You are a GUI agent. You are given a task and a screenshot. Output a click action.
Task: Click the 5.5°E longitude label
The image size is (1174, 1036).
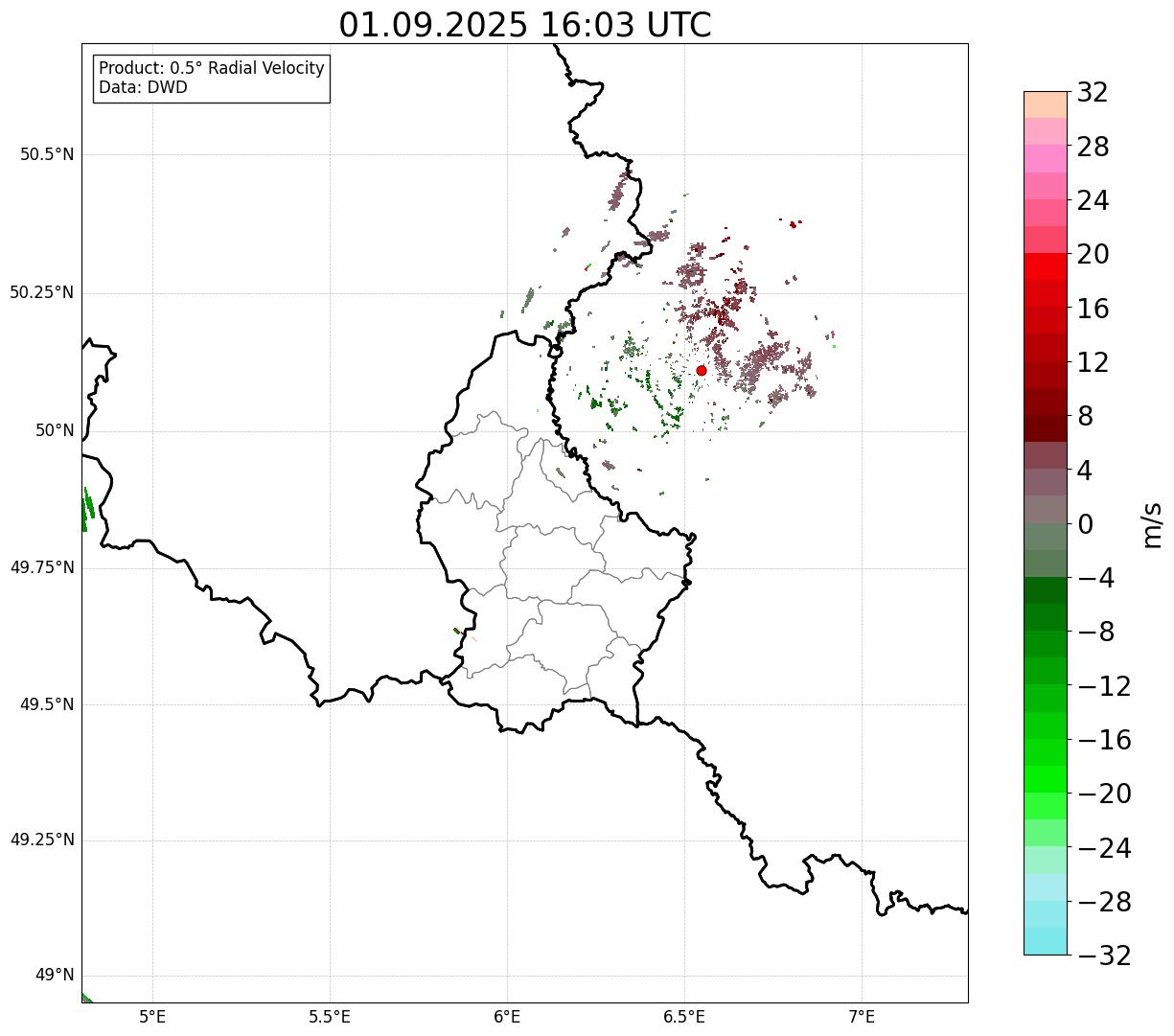click(330, 1017)
